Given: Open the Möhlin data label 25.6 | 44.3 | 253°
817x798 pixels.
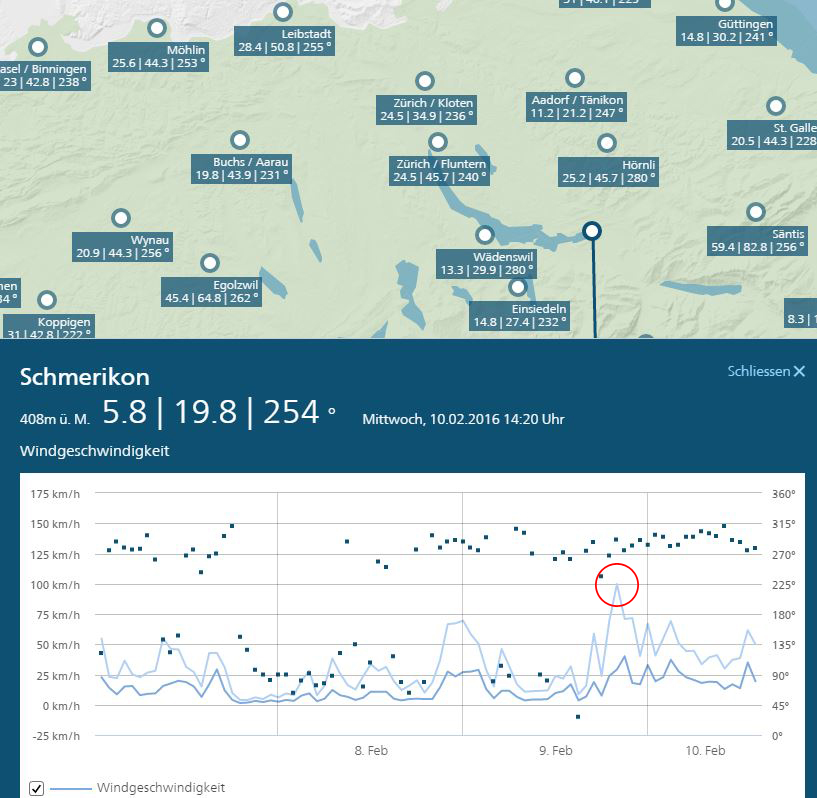Looking at the screenshot, I should pyautogui.click(x=158, y=57).
